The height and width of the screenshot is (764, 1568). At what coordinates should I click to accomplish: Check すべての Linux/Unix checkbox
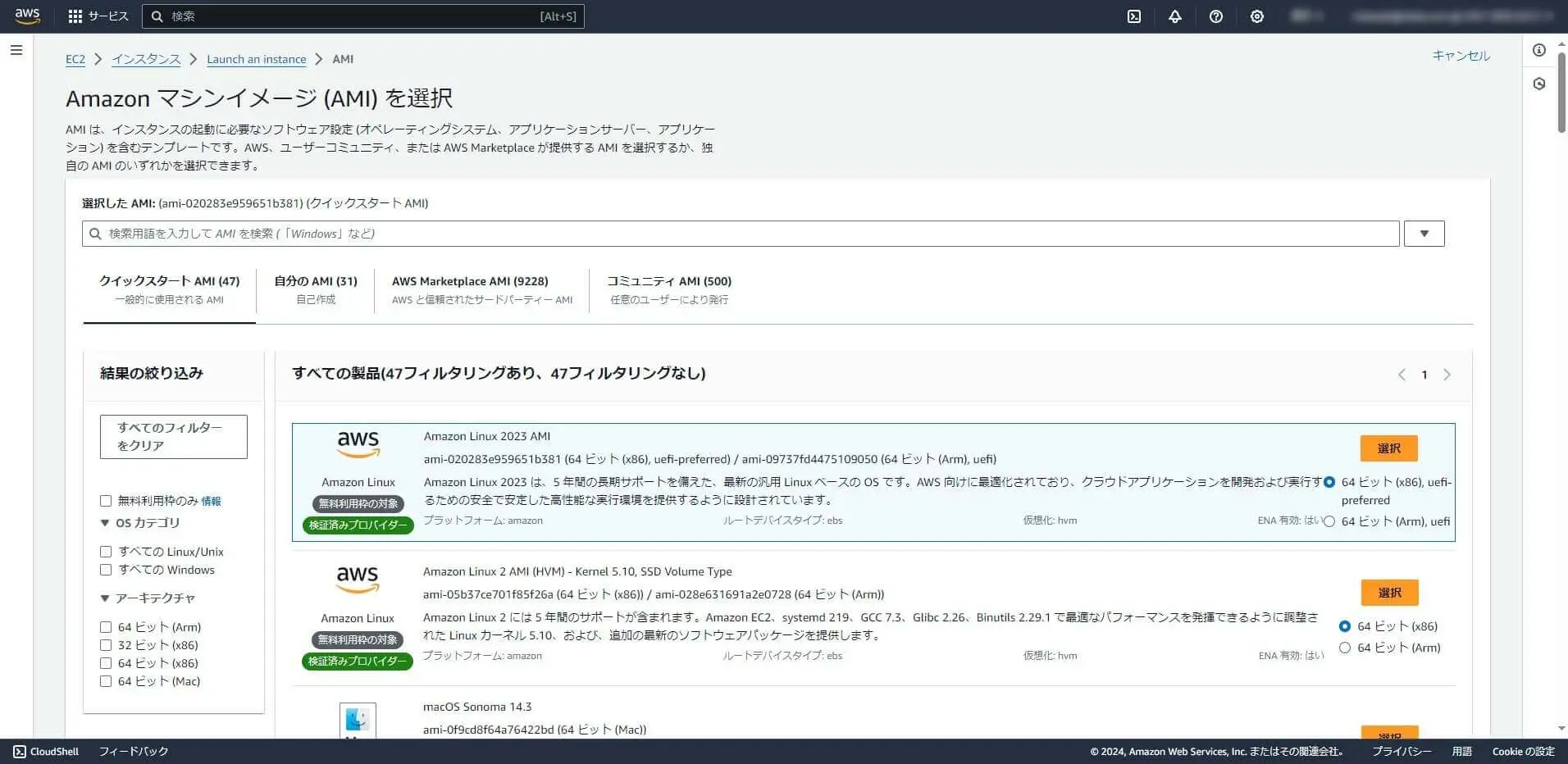coord(106,552)
